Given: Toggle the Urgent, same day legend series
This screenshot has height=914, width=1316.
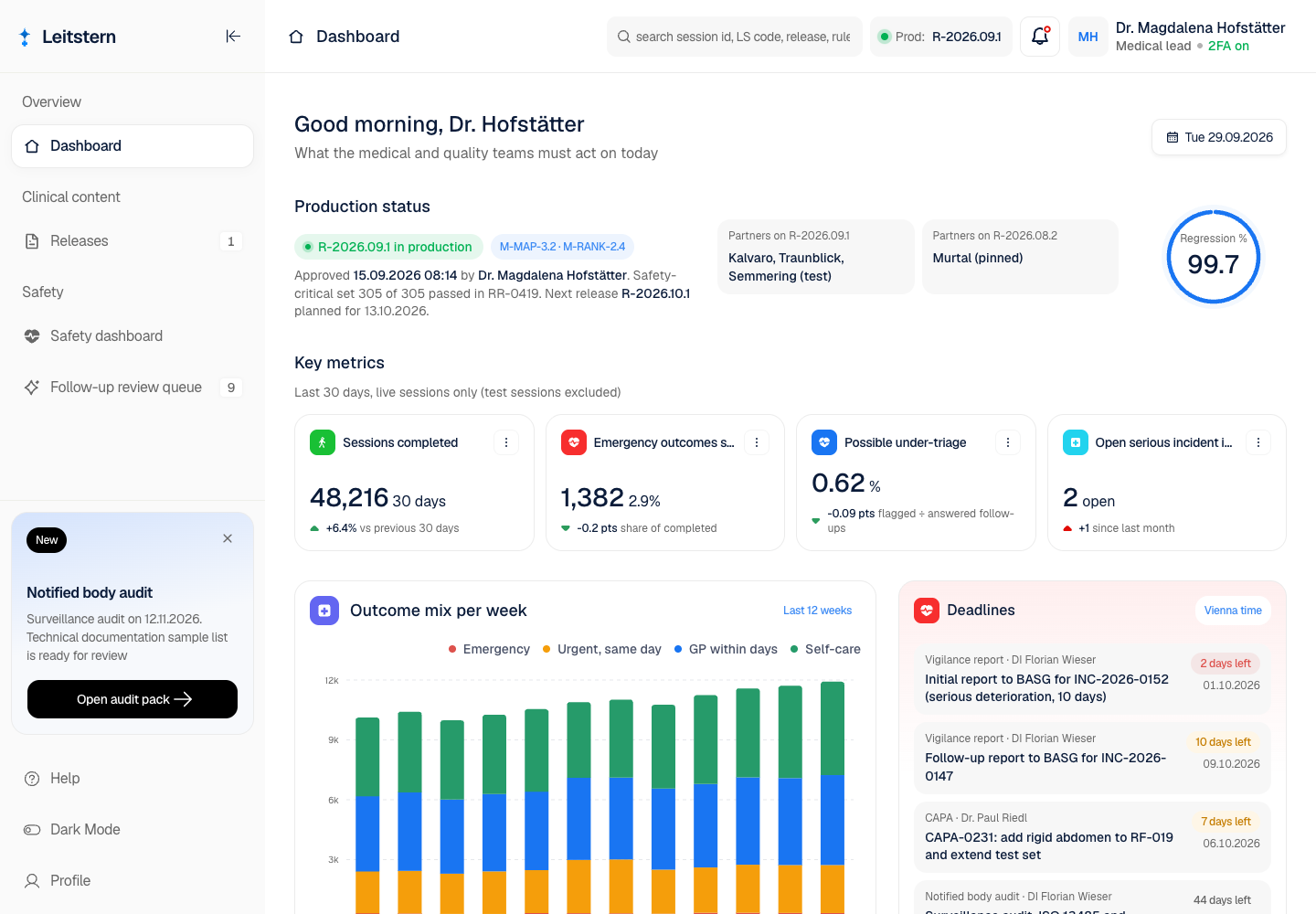Looking at the screenshot, I should pyautogui.click(x=601, y=649).
